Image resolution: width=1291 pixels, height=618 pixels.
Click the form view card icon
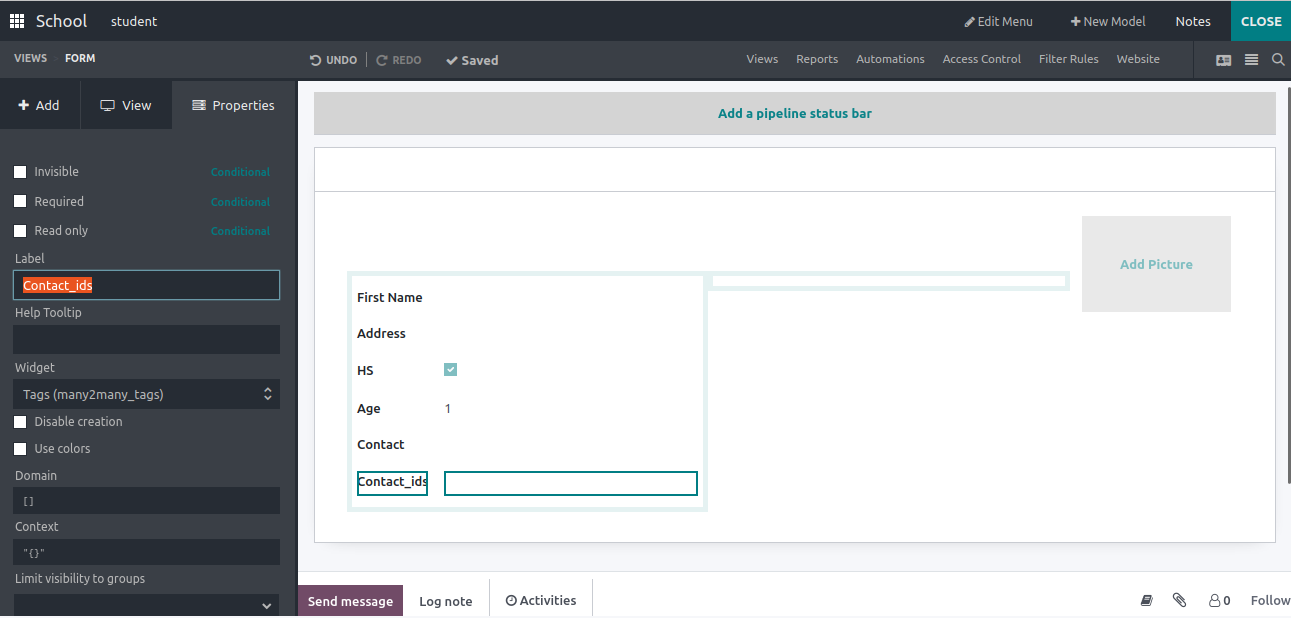coord(1223,60)
